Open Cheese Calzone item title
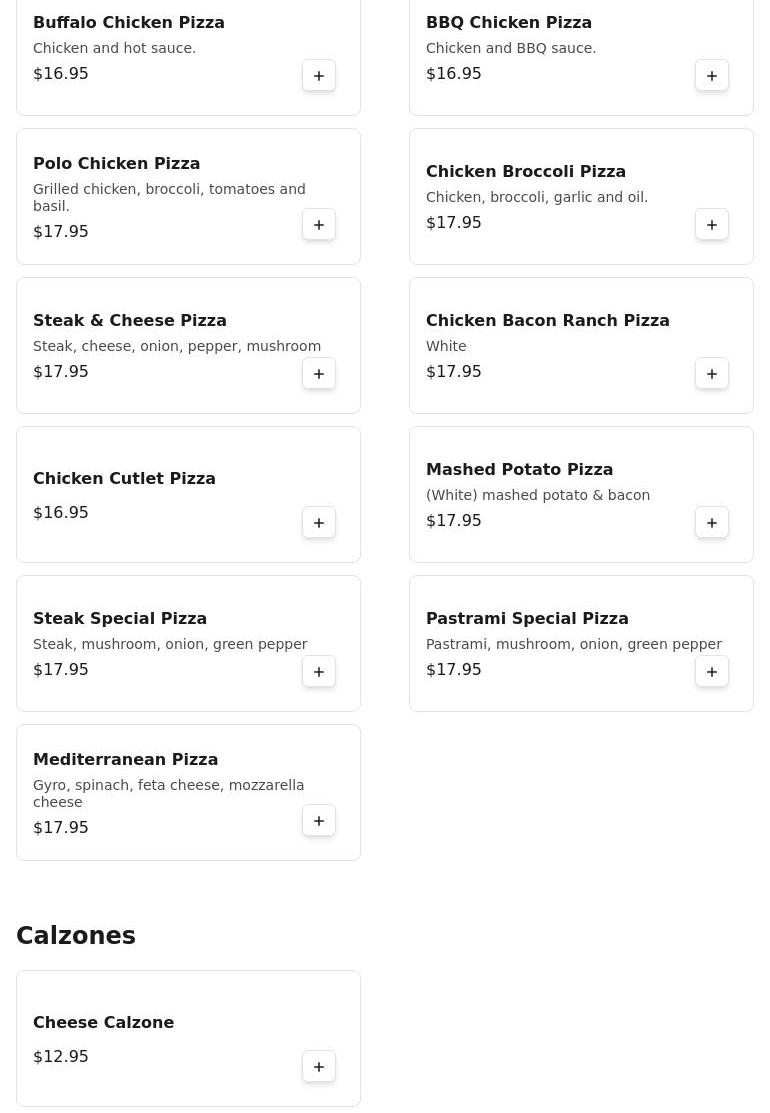 tap(103, 1023)
